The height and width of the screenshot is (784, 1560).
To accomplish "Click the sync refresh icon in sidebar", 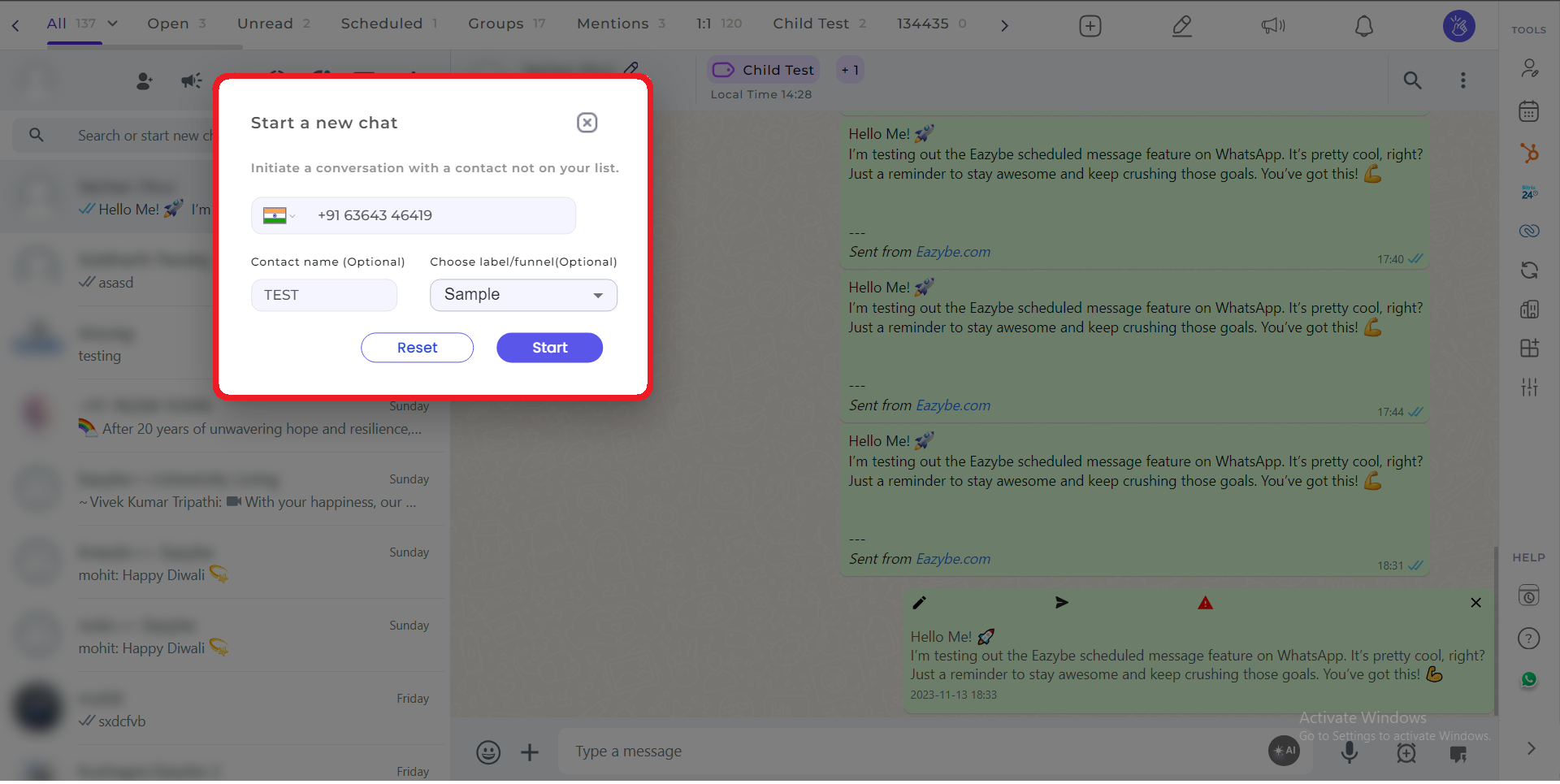I will pyautogui.click(x=1529, y=270).
